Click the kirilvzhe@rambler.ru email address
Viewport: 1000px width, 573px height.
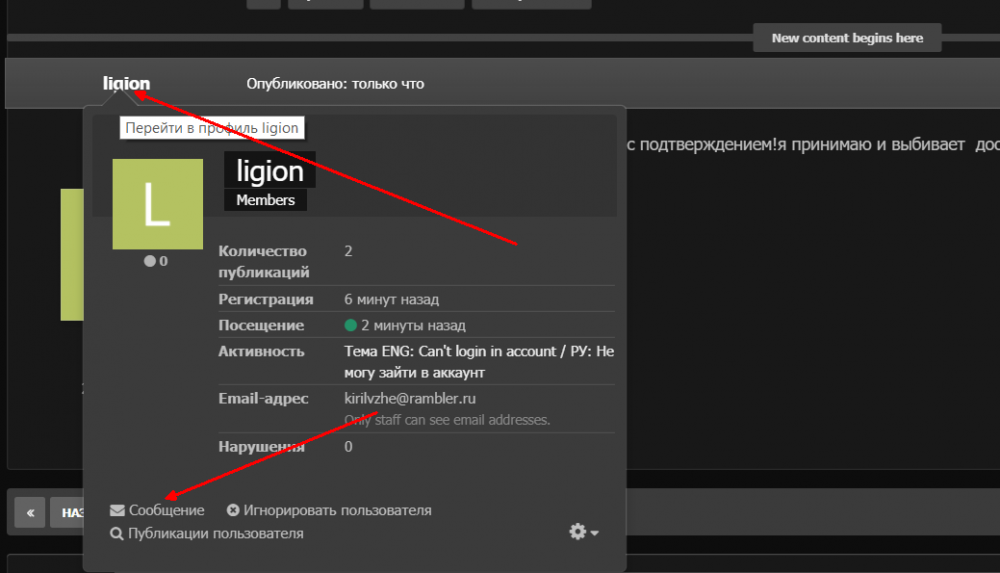(411, 398)
